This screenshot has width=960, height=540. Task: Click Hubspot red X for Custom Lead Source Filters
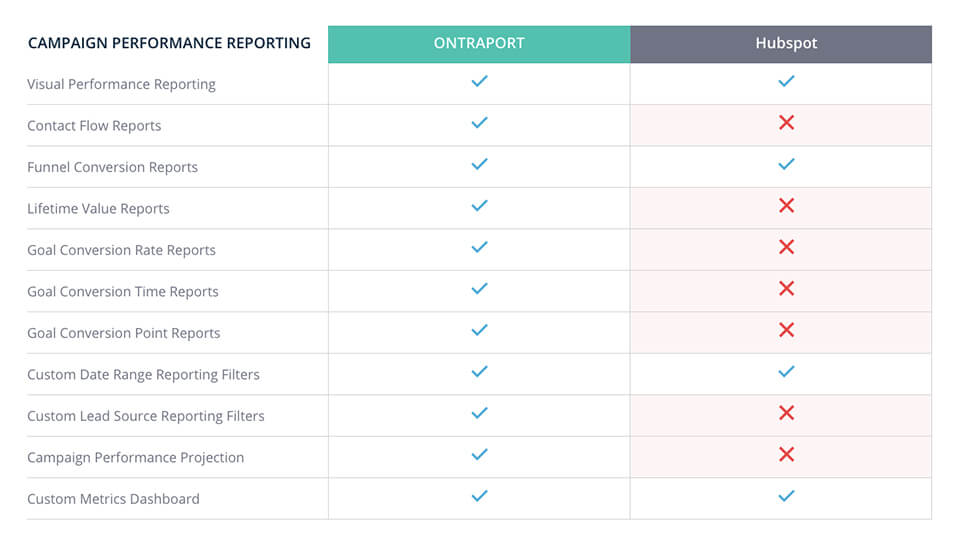click(x=786, y=413)
